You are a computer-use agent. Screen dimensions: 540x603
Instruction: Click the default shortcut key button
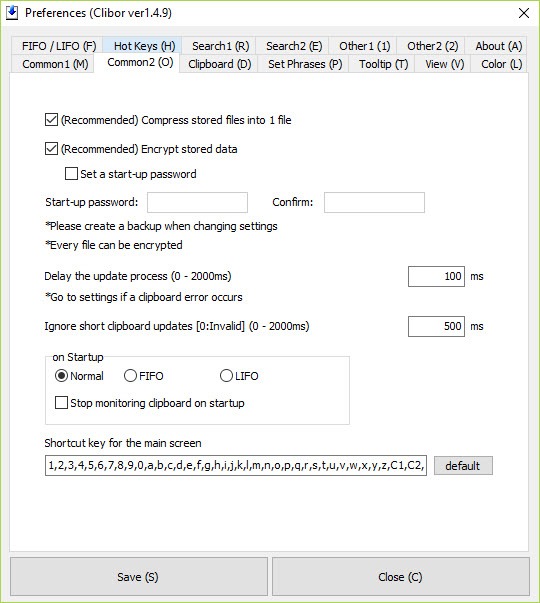coord(463,466)
